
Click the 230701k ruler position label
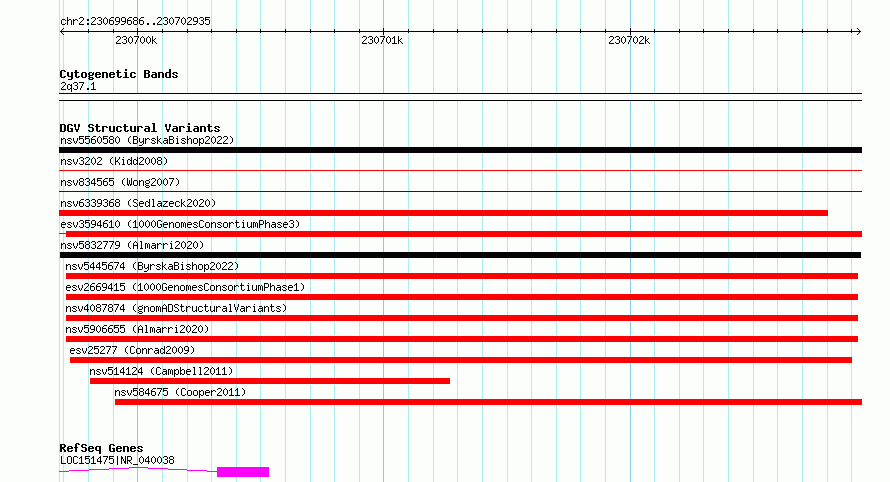tap(382, 40)
